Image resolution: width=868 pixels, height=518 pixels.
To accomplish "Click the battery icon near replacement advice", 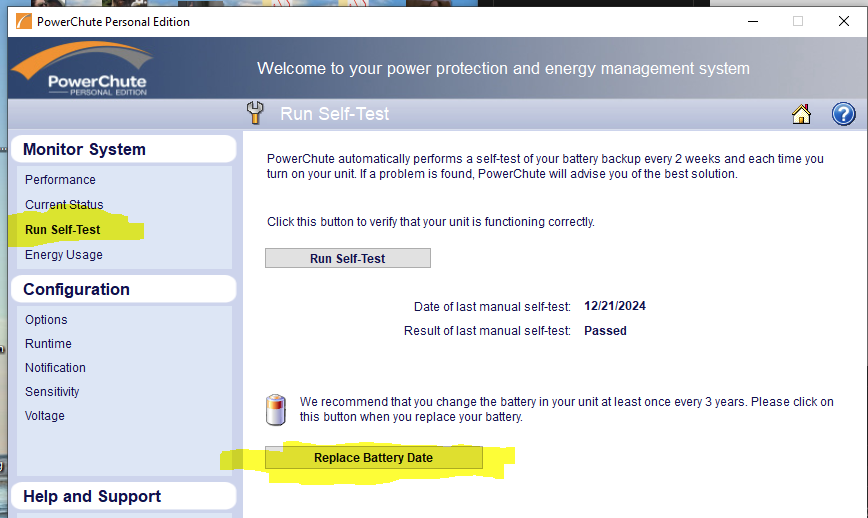I will (x=276, y=410).
